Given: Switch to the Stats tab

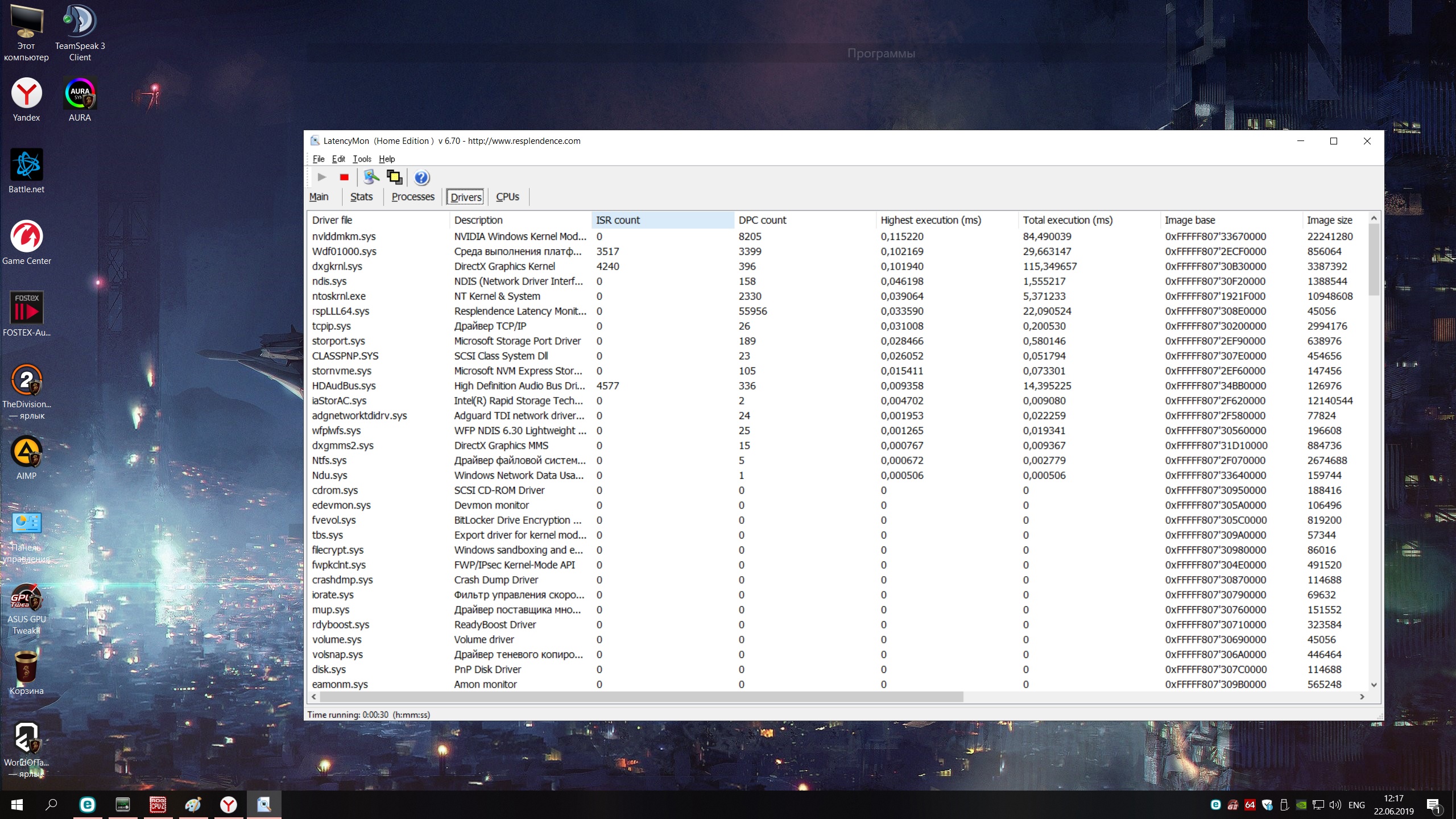Looking at the screenshot, I should (x=361, y=197).
